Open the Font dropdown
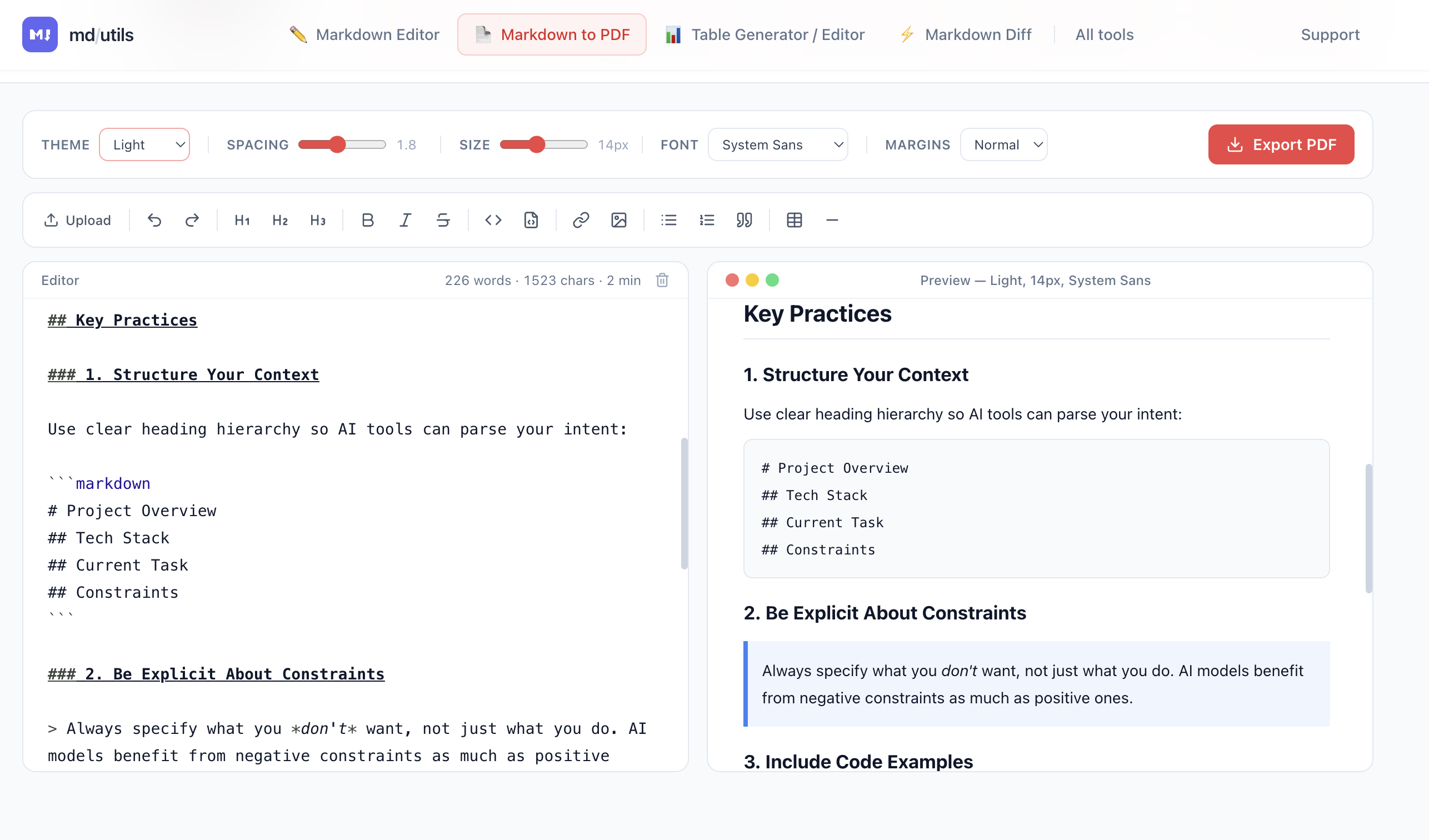The height and width of the screenshot is (840, 1429). pyautogui.click(x=777, y=144)
